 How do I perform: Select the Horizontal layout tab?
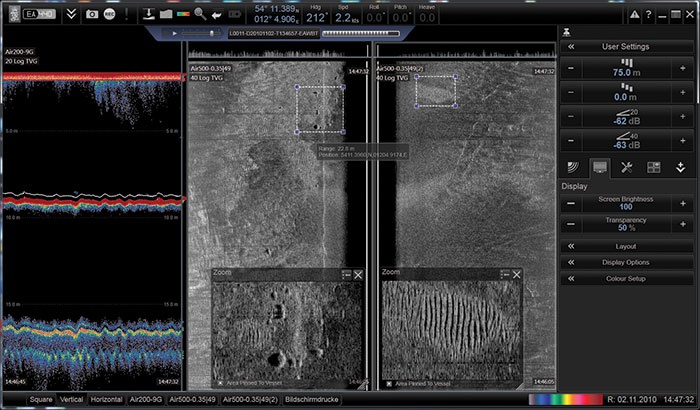click(106, 399)
